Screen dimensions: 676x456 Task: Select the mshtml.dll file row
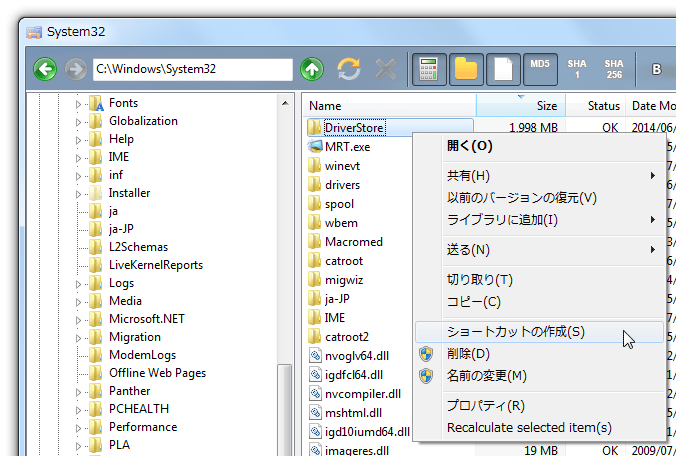coord(346,413)
